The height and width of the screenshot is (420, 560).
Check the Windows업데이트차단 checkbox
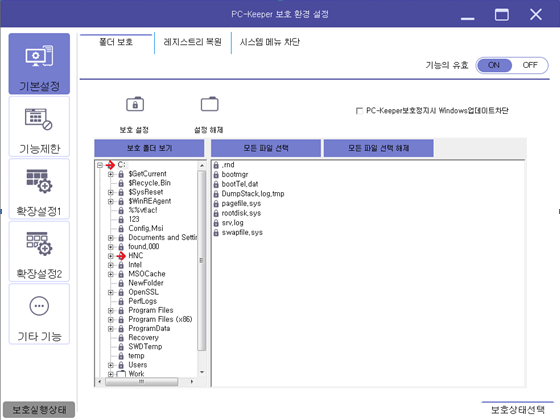coord(359,111)
